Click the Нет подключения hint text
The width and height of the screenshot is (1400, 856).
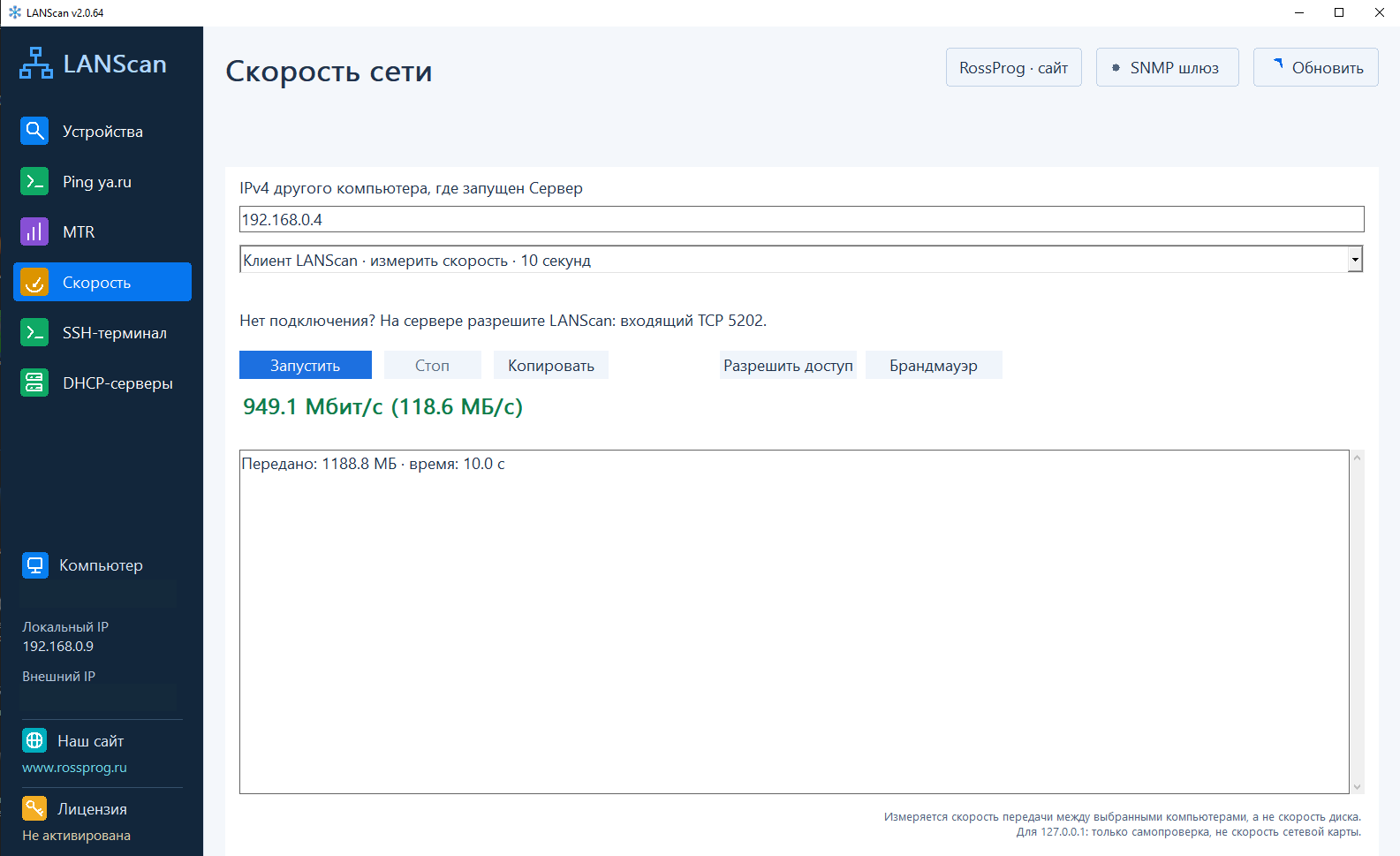pos(503,320)
